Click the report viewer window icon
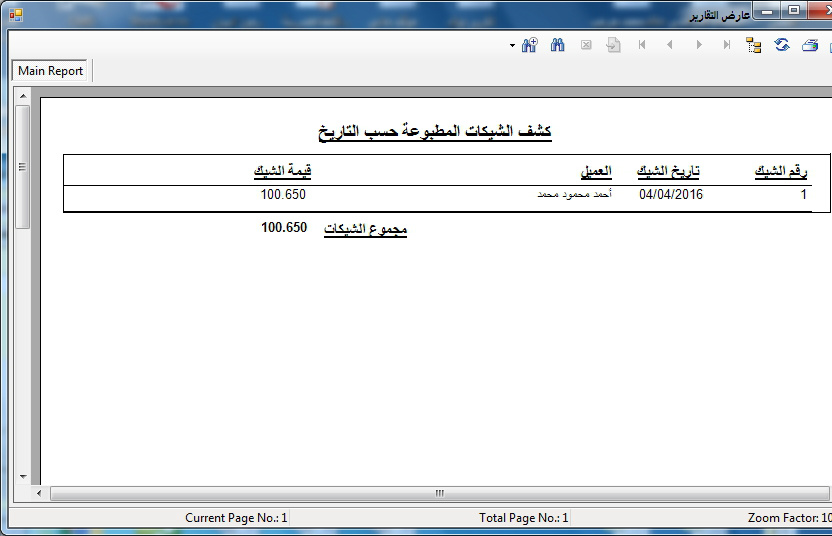The image size is (832, 536). (15, 13)
